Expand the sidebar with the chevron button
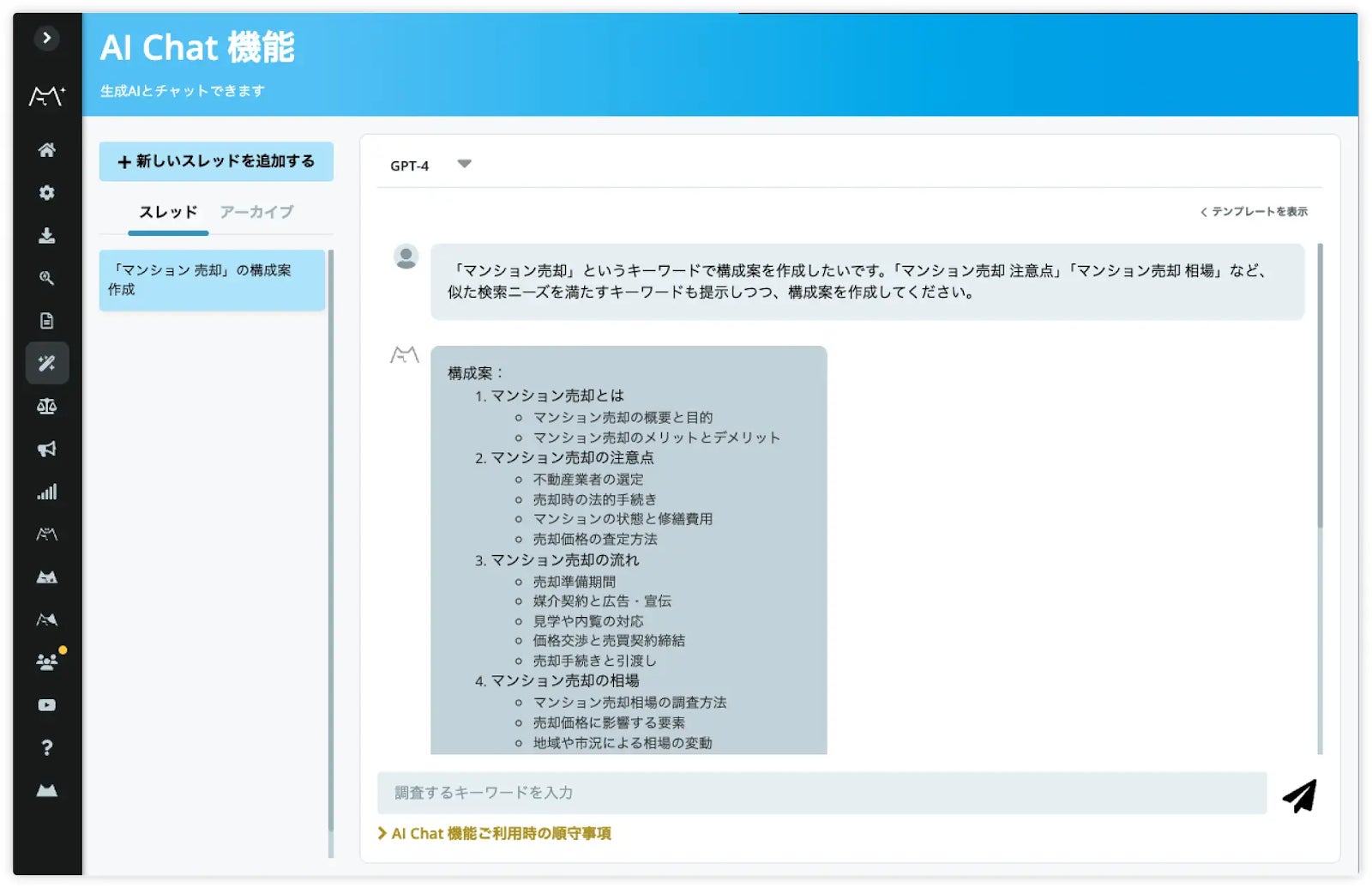This screenshot has width=1372, height=888. tap(46, 38)
